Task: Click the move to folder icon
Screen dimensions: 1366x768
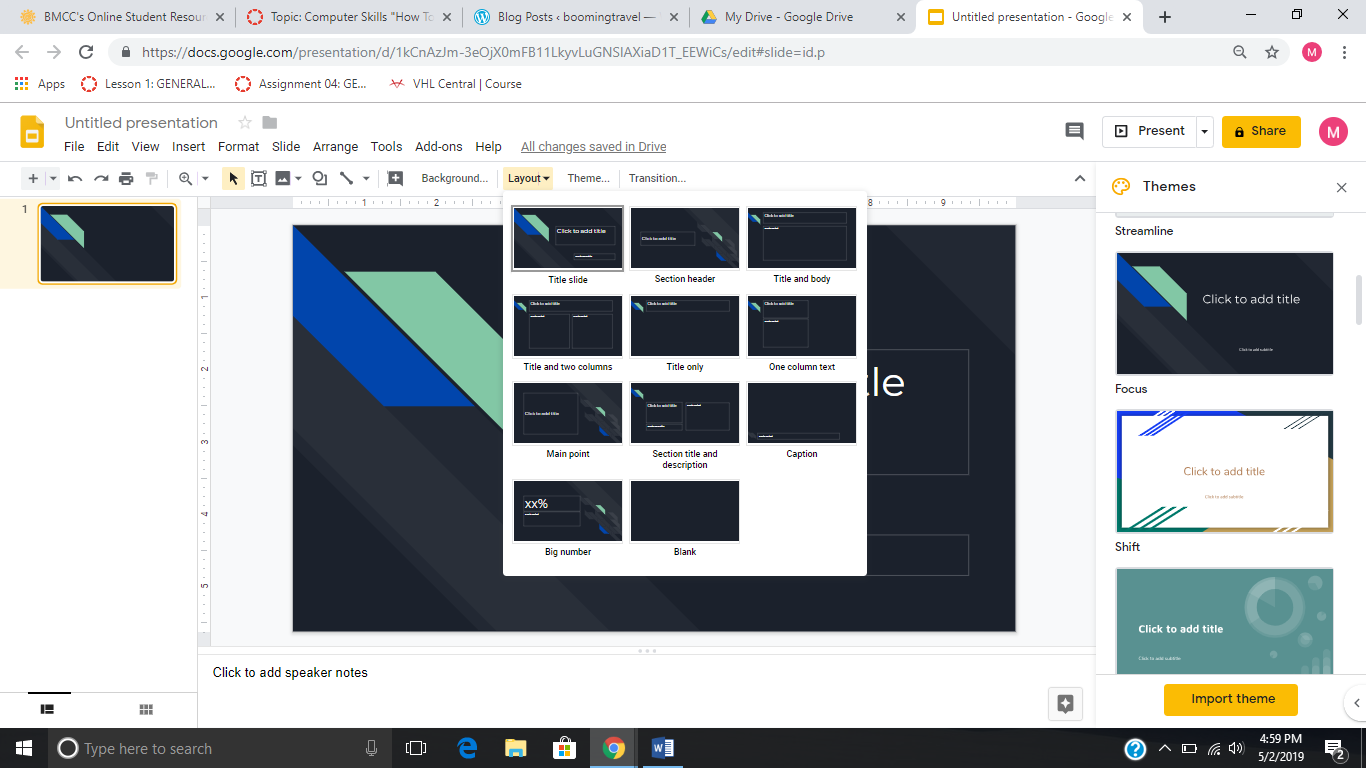Action: pos(270,123)
